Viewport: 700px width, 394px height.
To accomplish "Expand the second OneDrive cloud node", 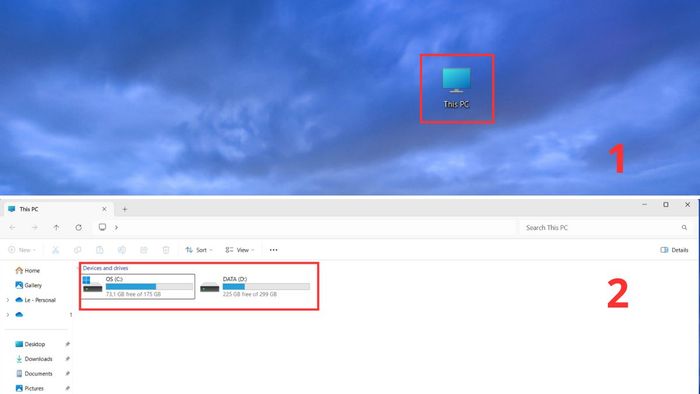I will click(x=8, y=315).
